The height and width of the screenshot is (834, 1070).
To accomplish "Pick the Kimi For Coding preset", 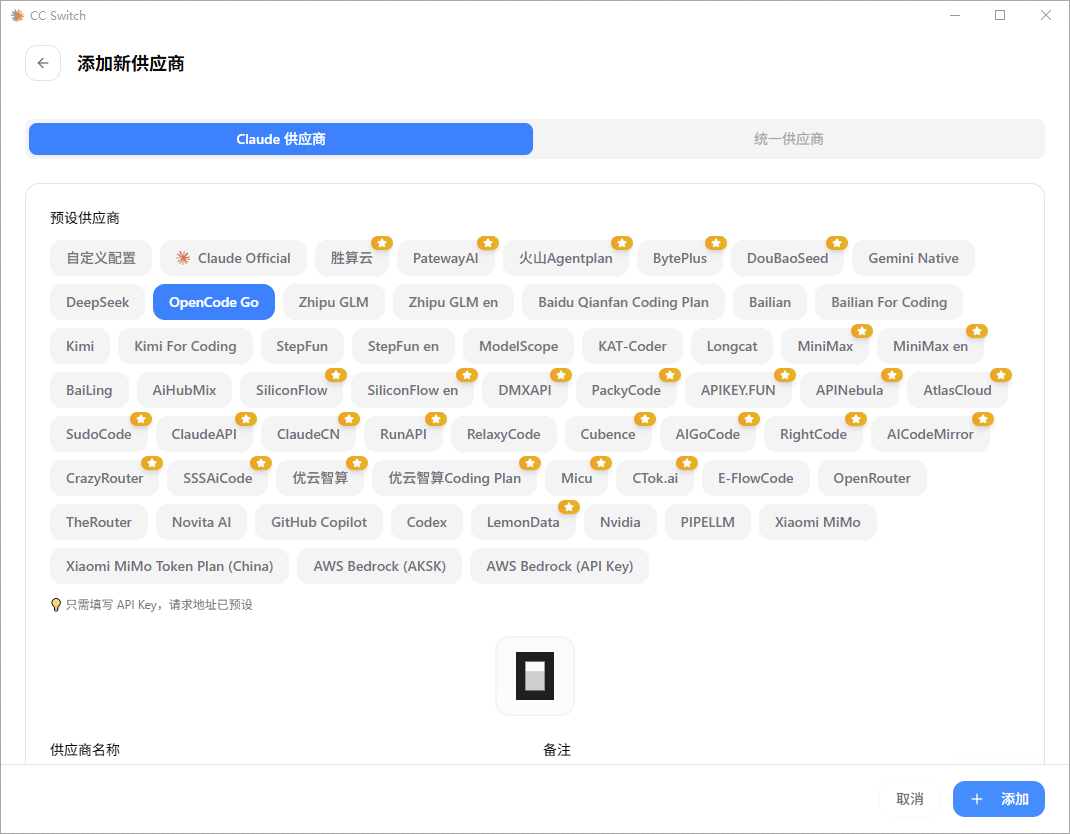I will [185, 346].
